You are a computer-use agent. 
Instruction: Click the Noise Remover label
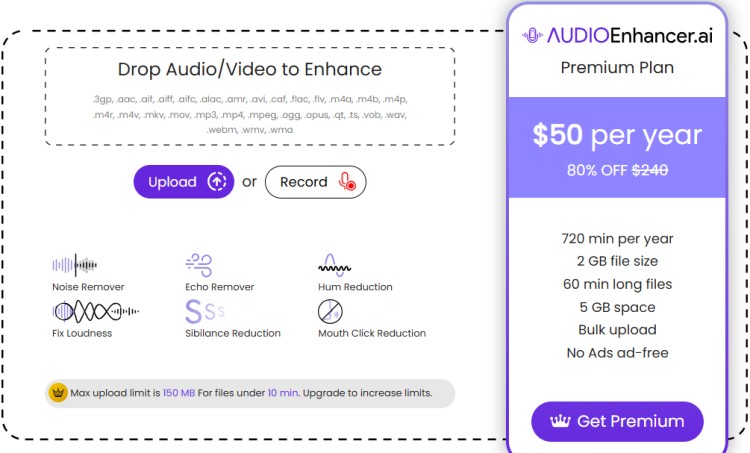(x=88, y=287)
